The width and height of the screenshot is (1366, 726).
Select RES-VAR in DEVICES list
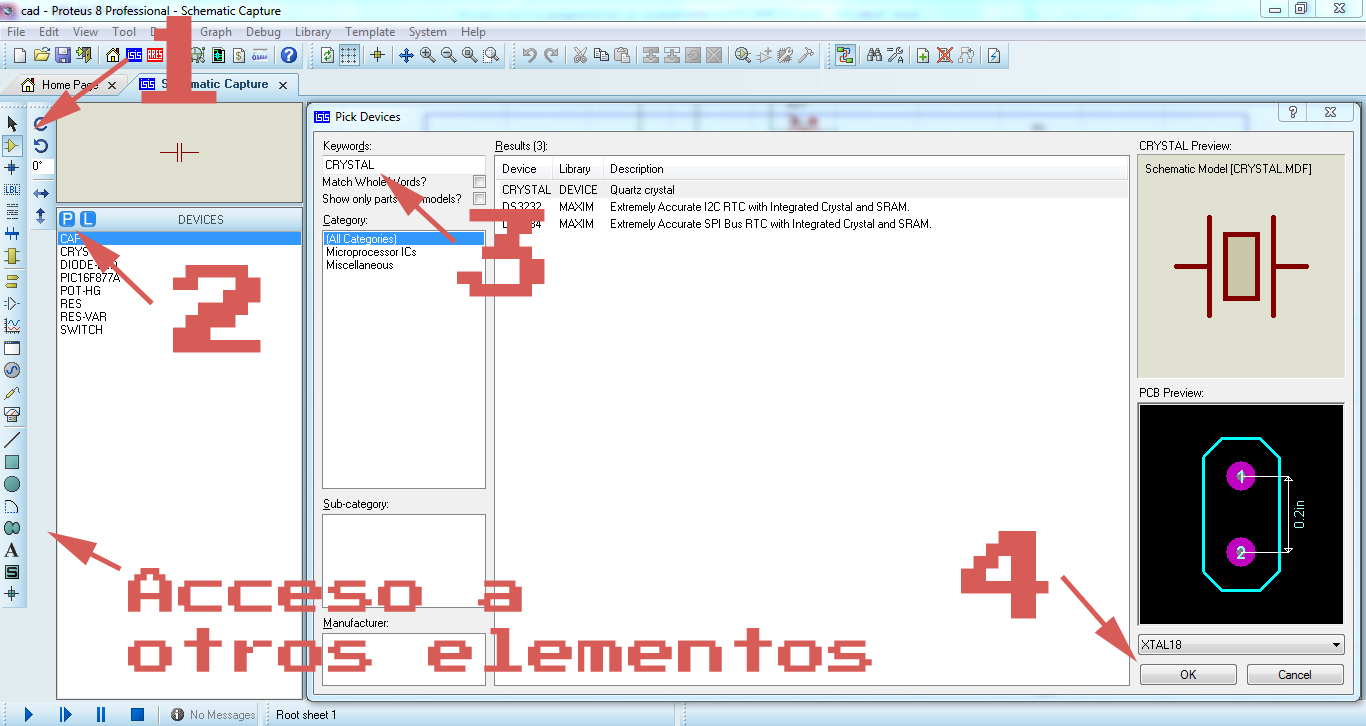coord(83,317)
